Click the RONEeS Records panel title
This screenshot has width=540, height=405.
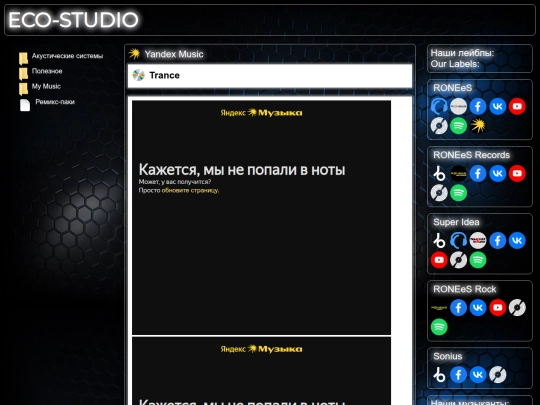[471, 155]
